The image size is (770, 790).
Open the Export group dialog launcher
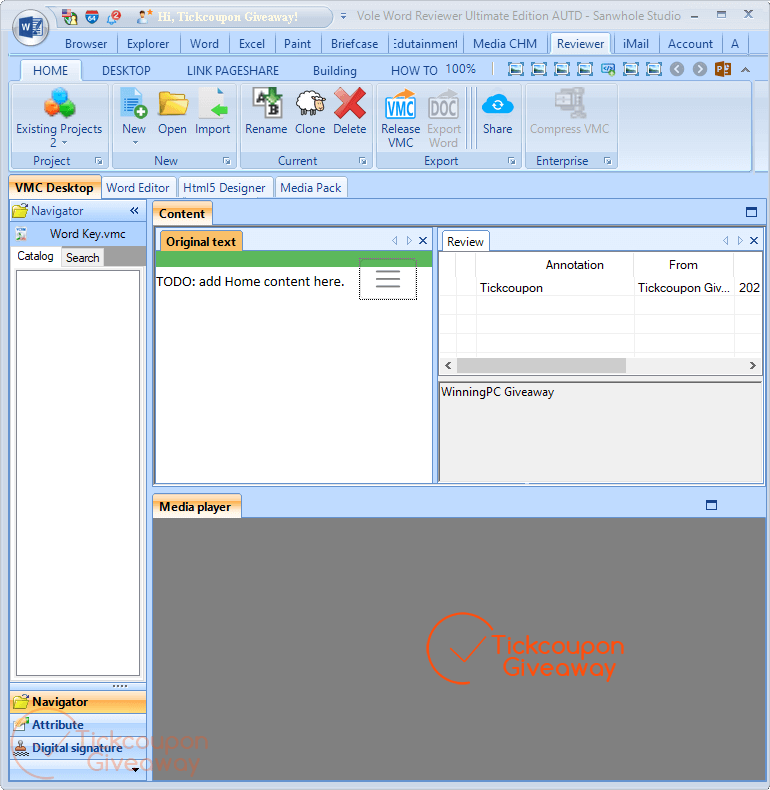[511, 161]
